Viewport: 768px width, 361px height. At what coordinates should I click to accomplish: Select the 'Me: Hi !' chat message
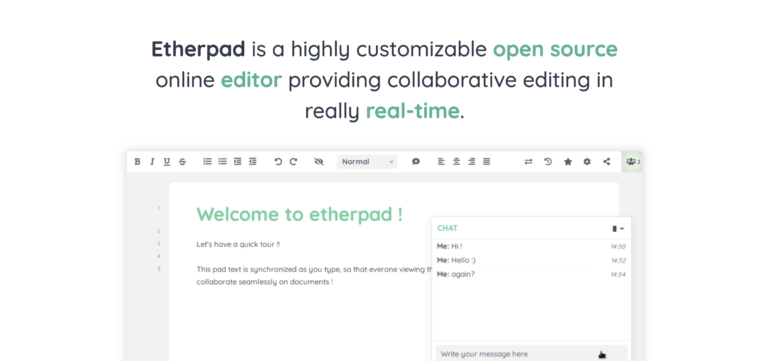click(450, 246)
